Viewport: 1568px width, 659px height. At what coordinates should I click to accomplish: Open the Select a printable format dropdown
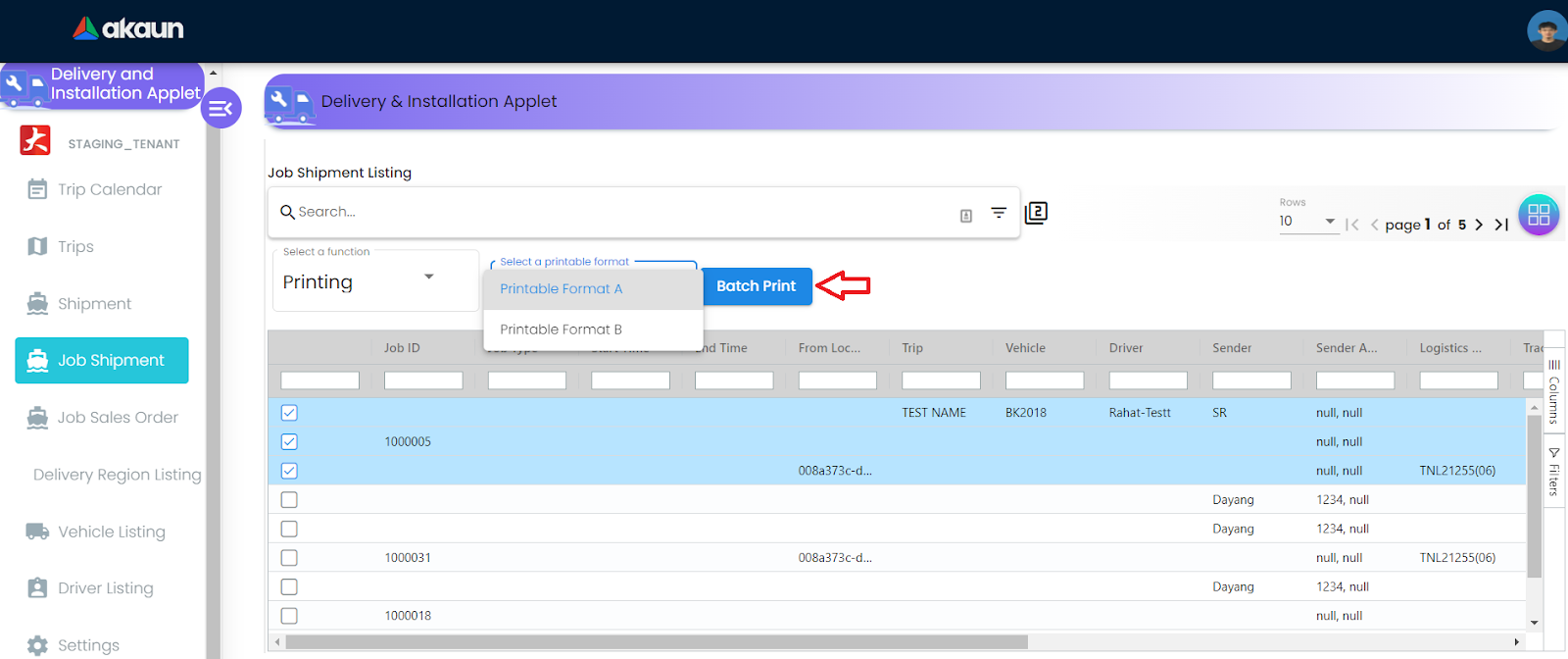pyautogui.click(x=593, y=264)
